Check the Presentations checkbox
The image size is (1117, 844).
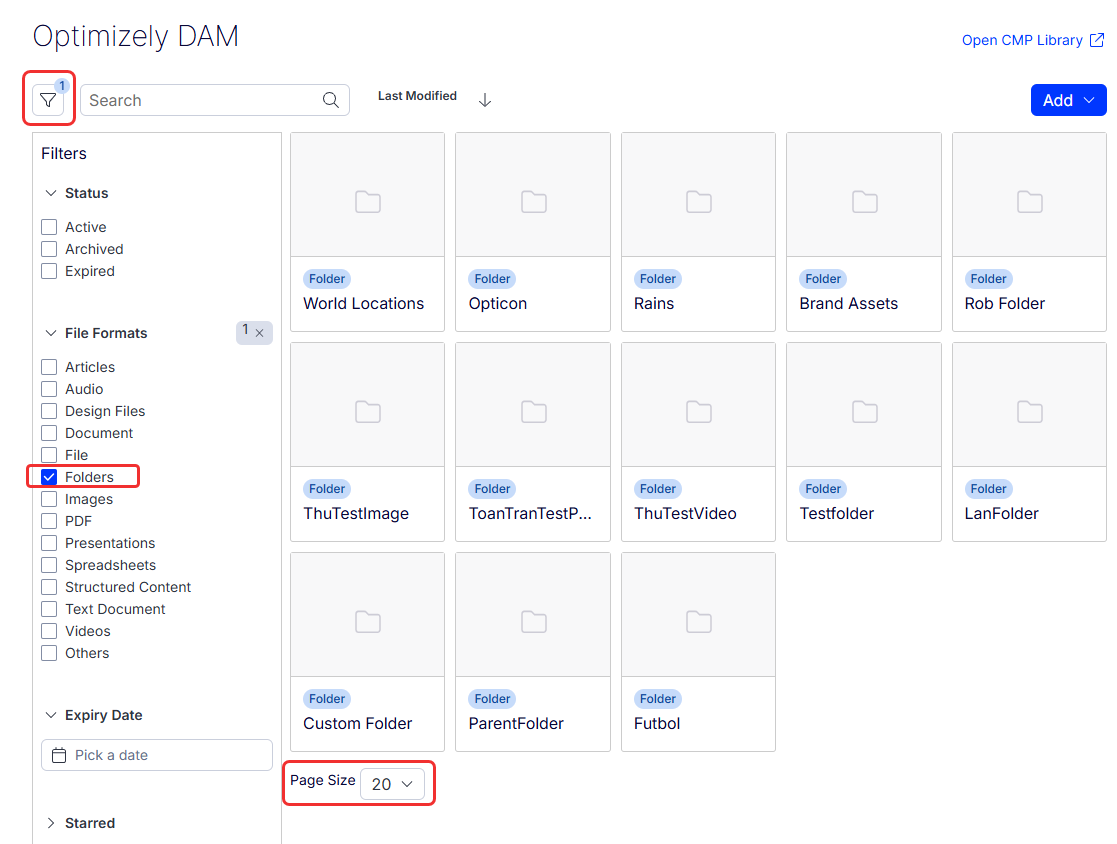pyautogui.click(x=49, y=543)
